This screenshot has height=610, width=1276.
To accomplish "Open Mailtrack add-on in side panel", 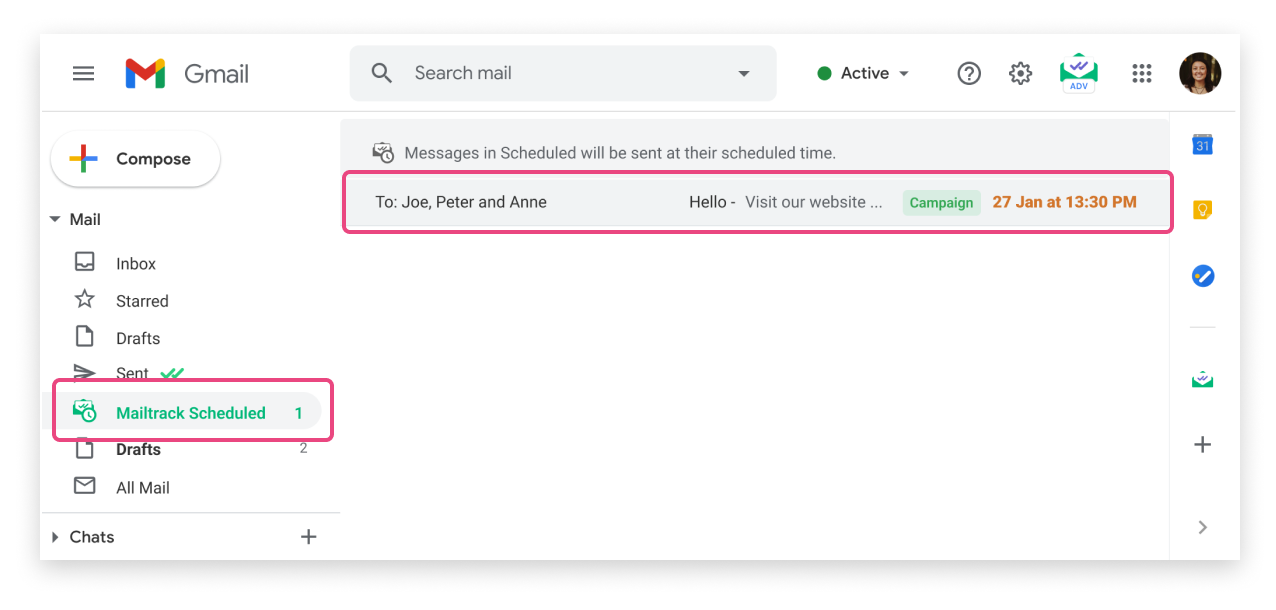I will click(x=1202, y=380).
